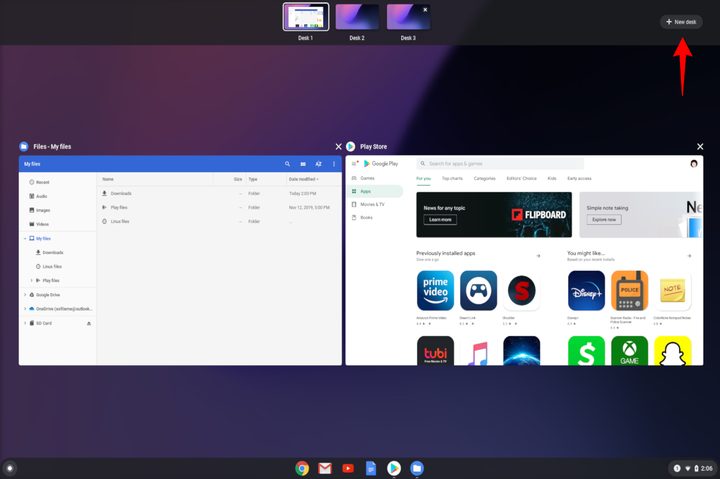Expand the Google Drive sidebar node

coord(25,295)
